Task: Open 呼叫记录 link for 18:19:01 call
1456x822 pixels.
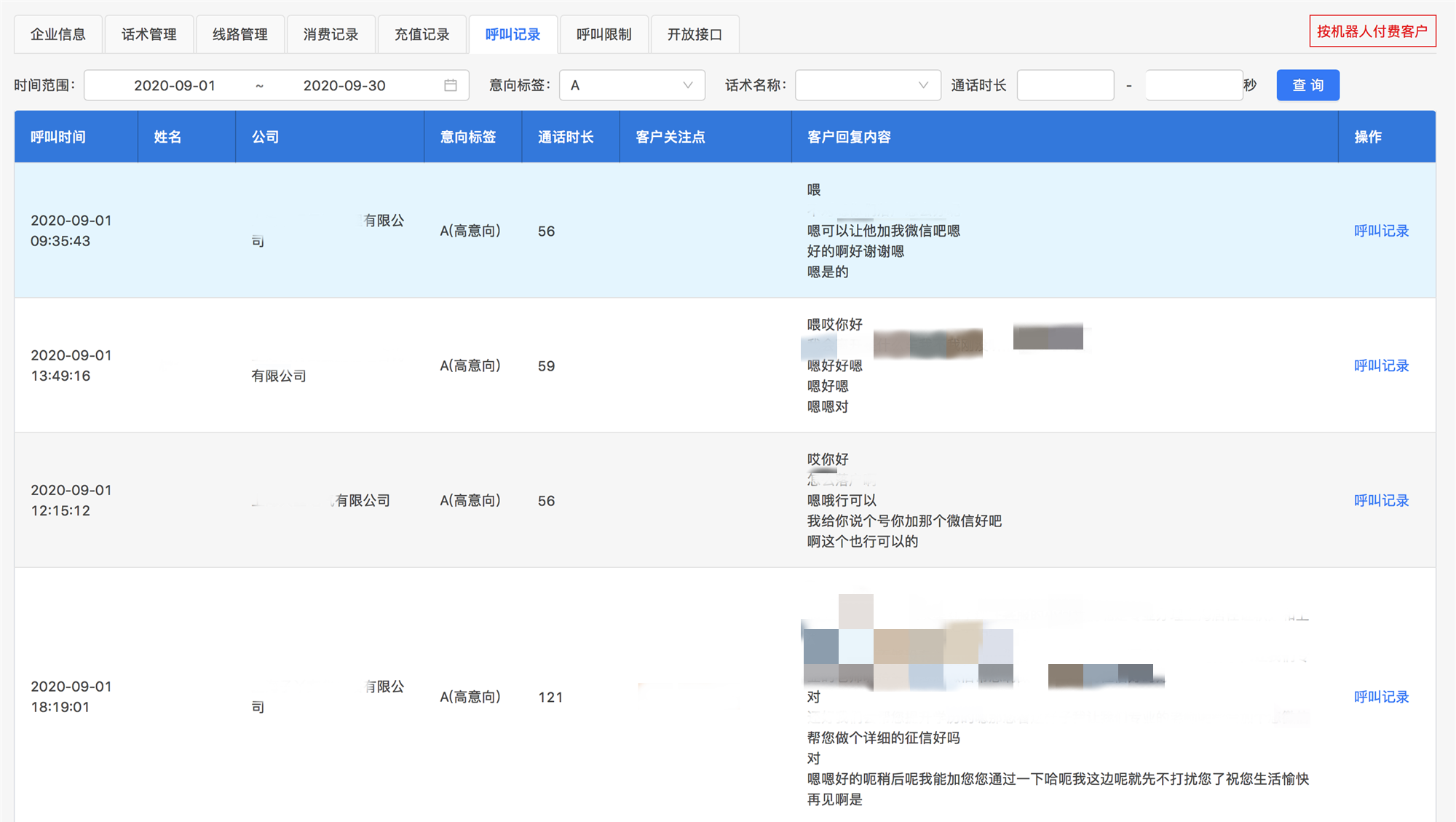Action: [x=1381, y=697]
